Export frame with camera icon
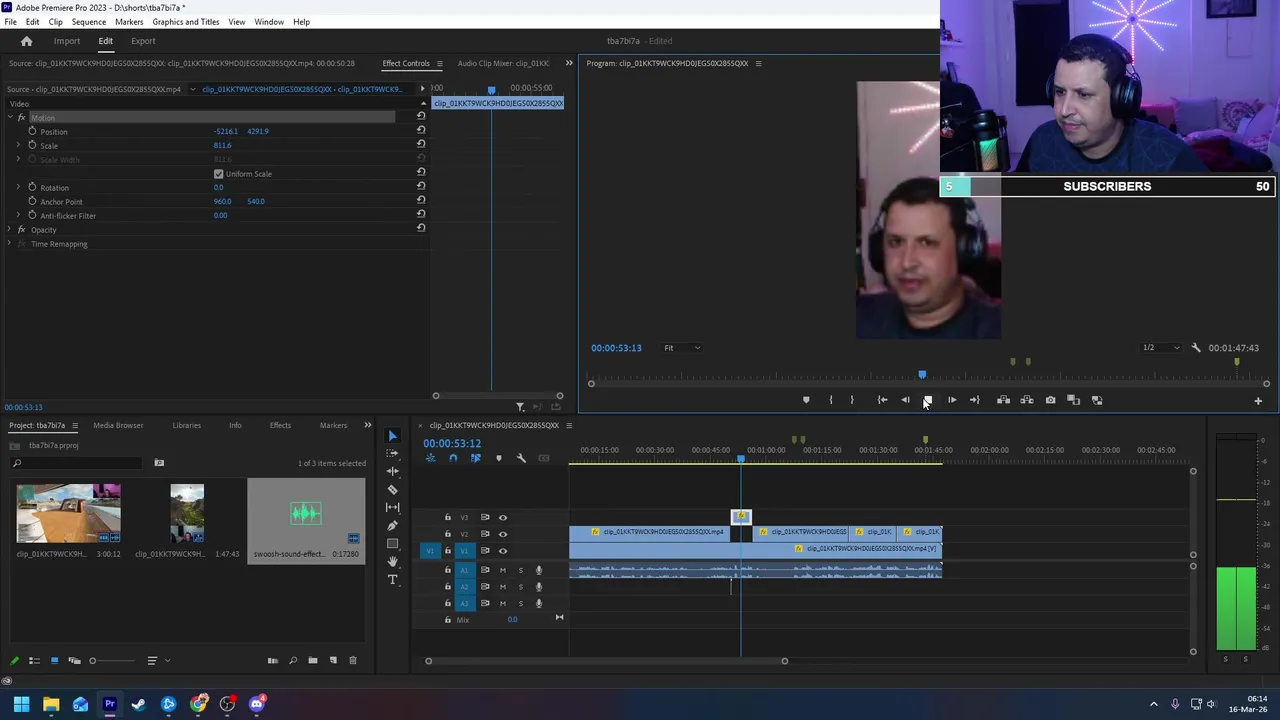Image resolution: width=1280 pixels, height=720 pixels. (1050, 400)
